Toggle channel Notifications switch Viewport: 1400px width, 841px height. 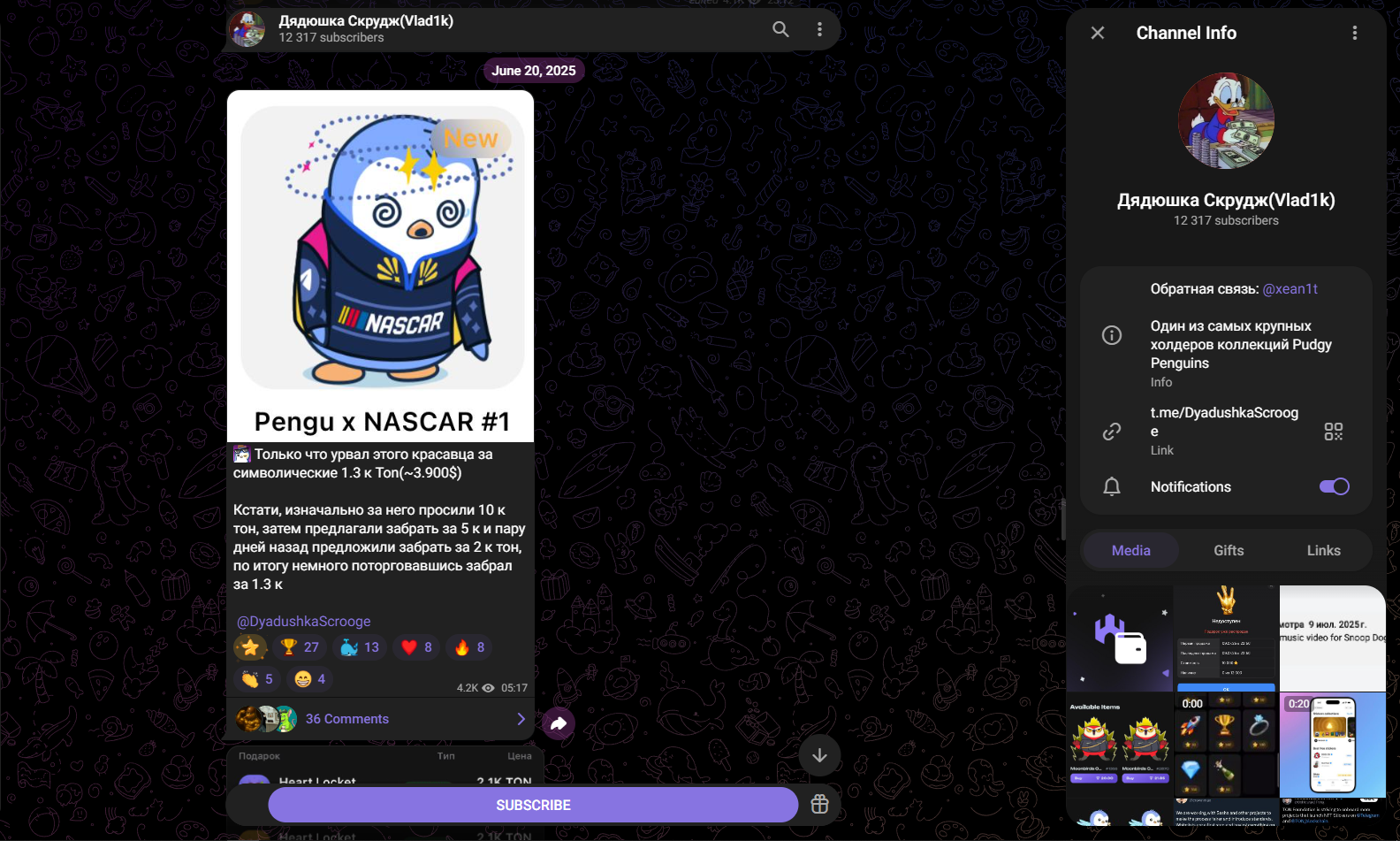click(1334, 486)
